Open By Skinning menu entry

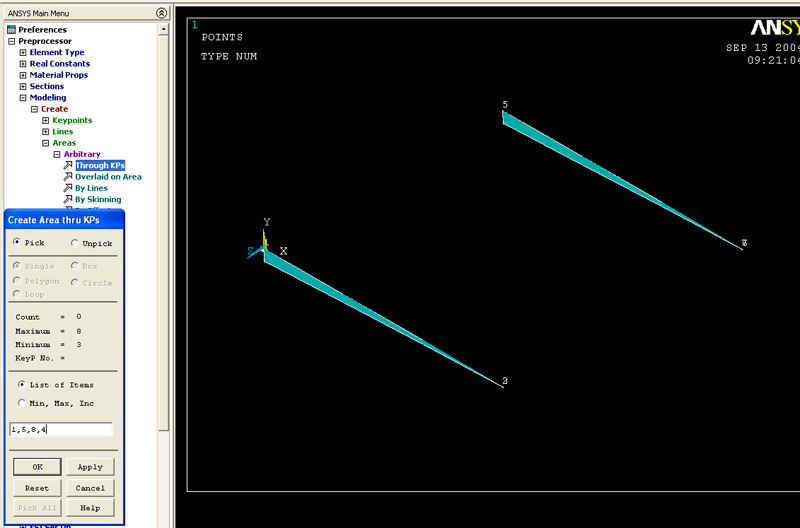[x=98, y=199]
